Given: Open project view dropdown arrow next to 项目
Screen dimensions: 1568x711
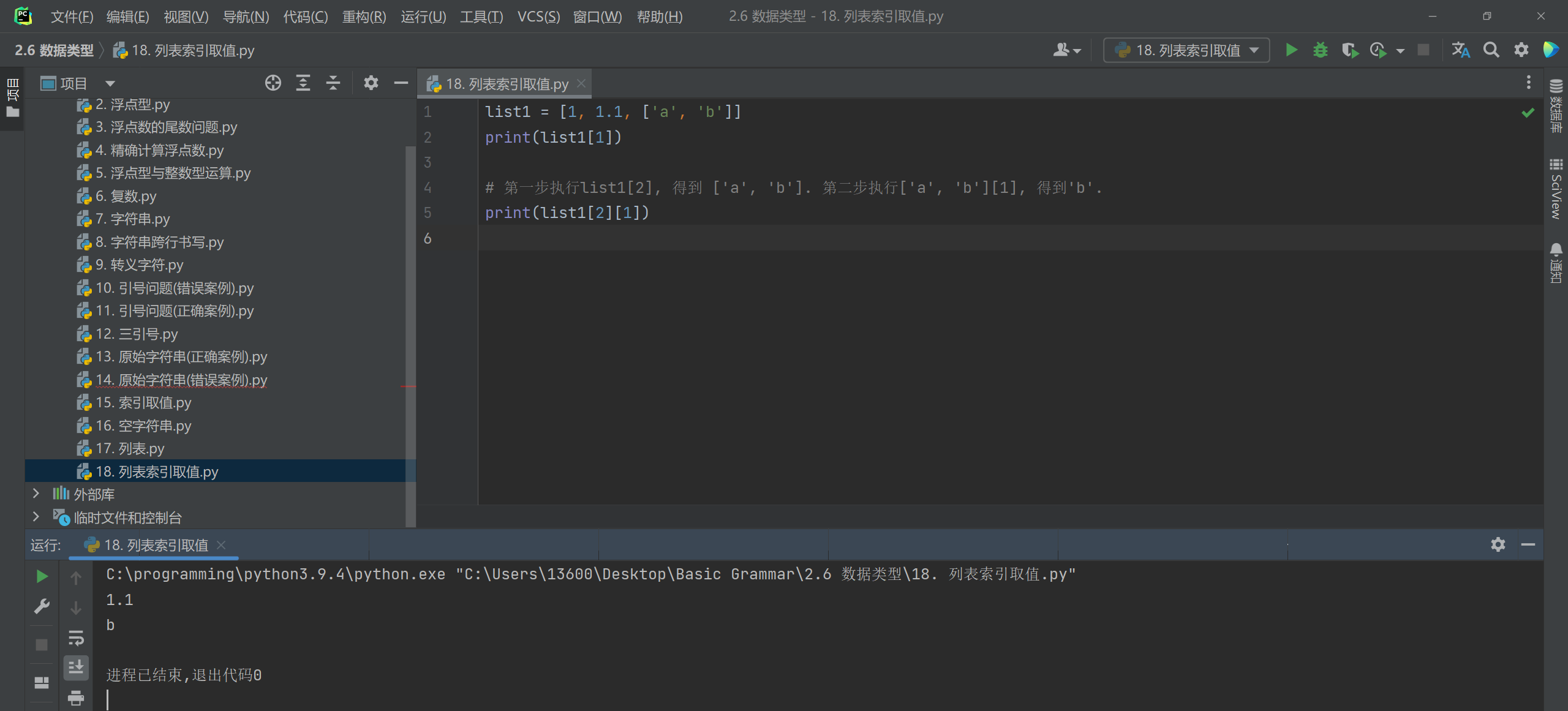Looking at the screenshot, I should 110,83.
